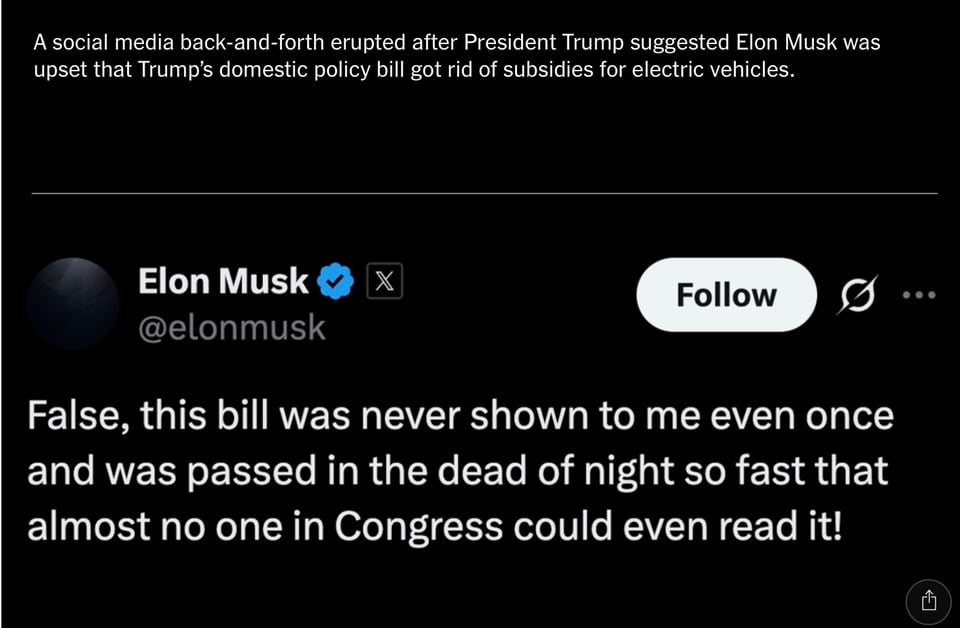The width and height of the screenshot is (960, 628).
Task: Click the horizontal divider line above the tweet
Action: click(x=484, y=193)
